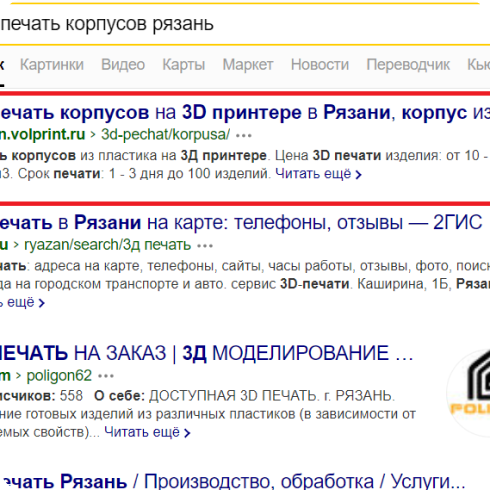Open the Новости tab

point(320,65)
